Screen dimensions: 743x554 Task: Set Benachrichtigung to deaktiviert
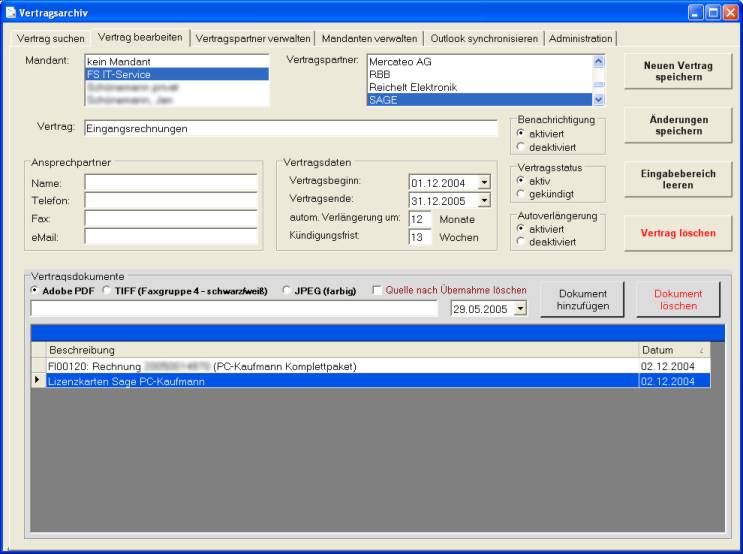point(521,146)
